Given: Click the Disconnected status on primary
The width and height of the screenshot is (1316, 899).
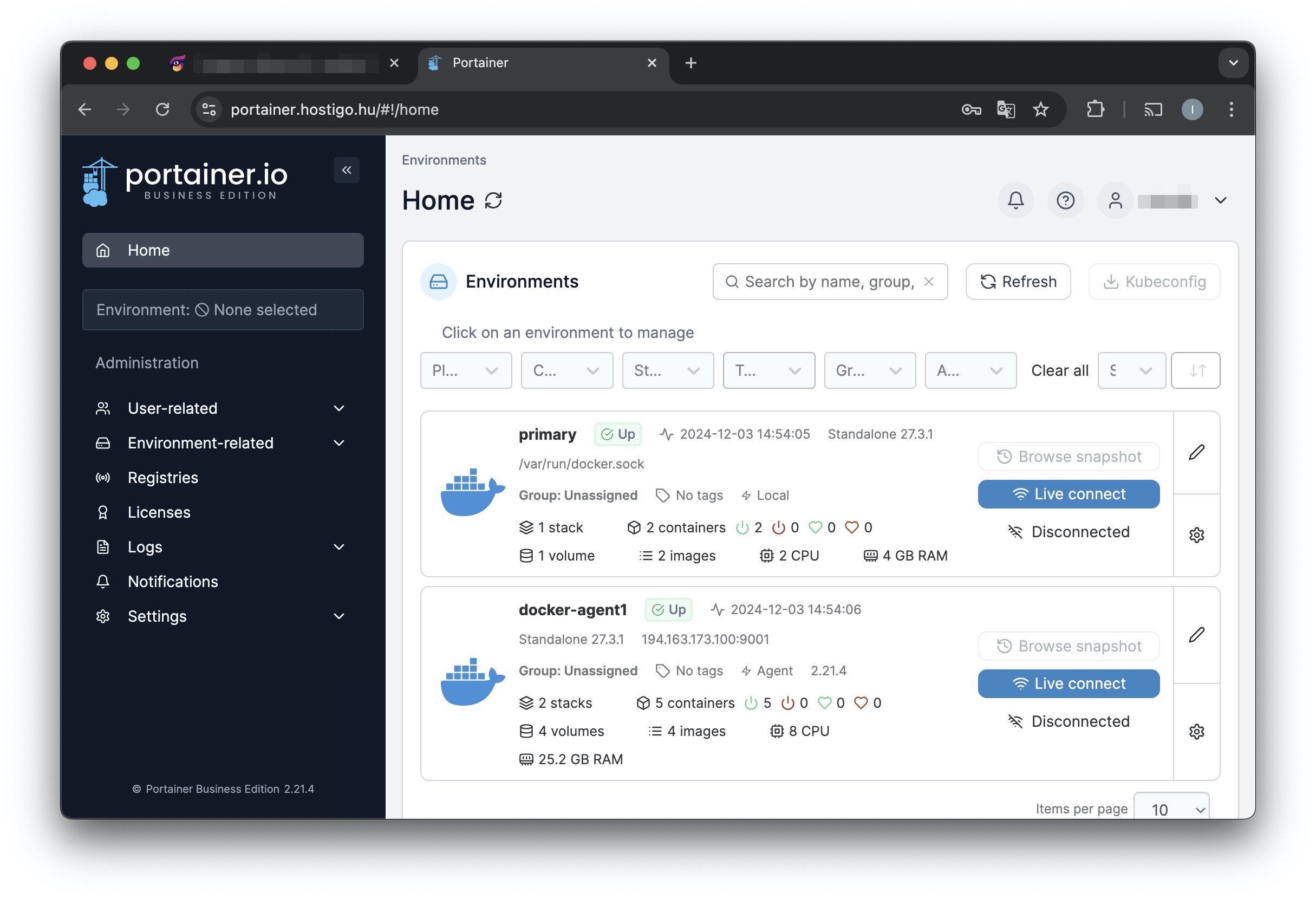Looking at the screenshot, I should point(1068,530).
